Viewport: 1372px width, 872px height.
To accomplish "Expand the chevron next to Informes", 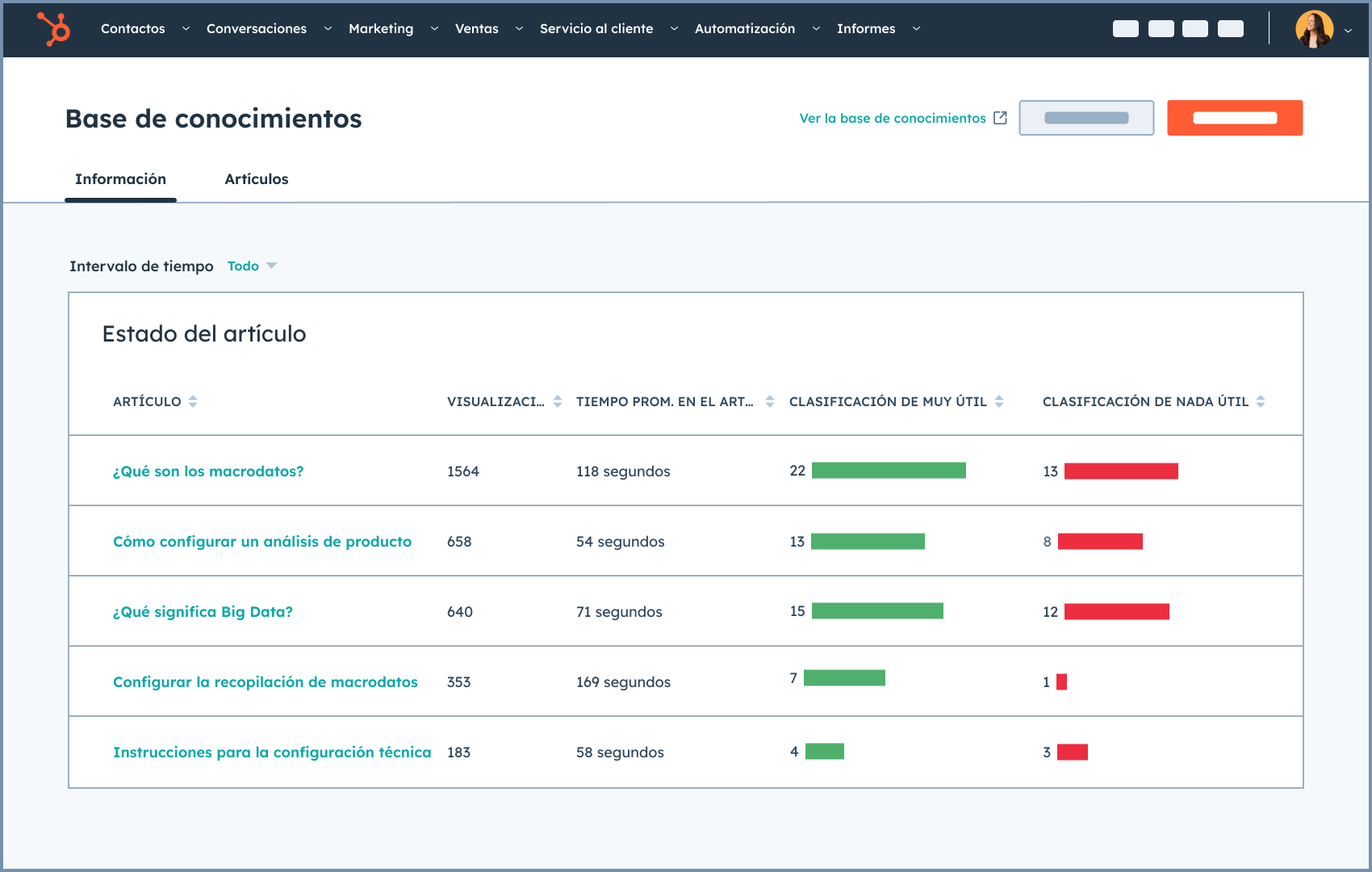I will (916, 29).
